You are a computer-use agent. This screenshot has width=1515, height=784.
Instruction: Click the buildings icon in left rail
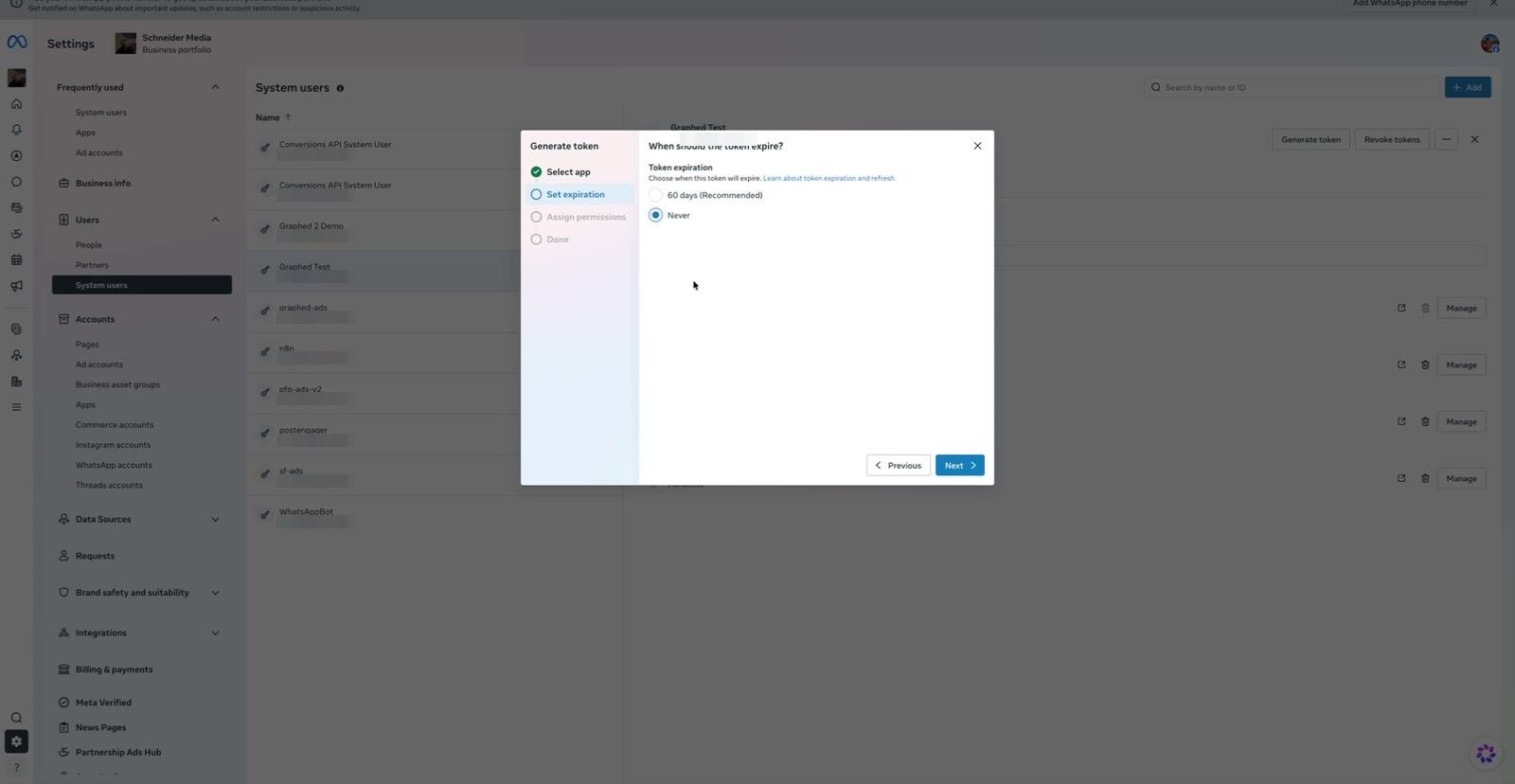[16, 382]
